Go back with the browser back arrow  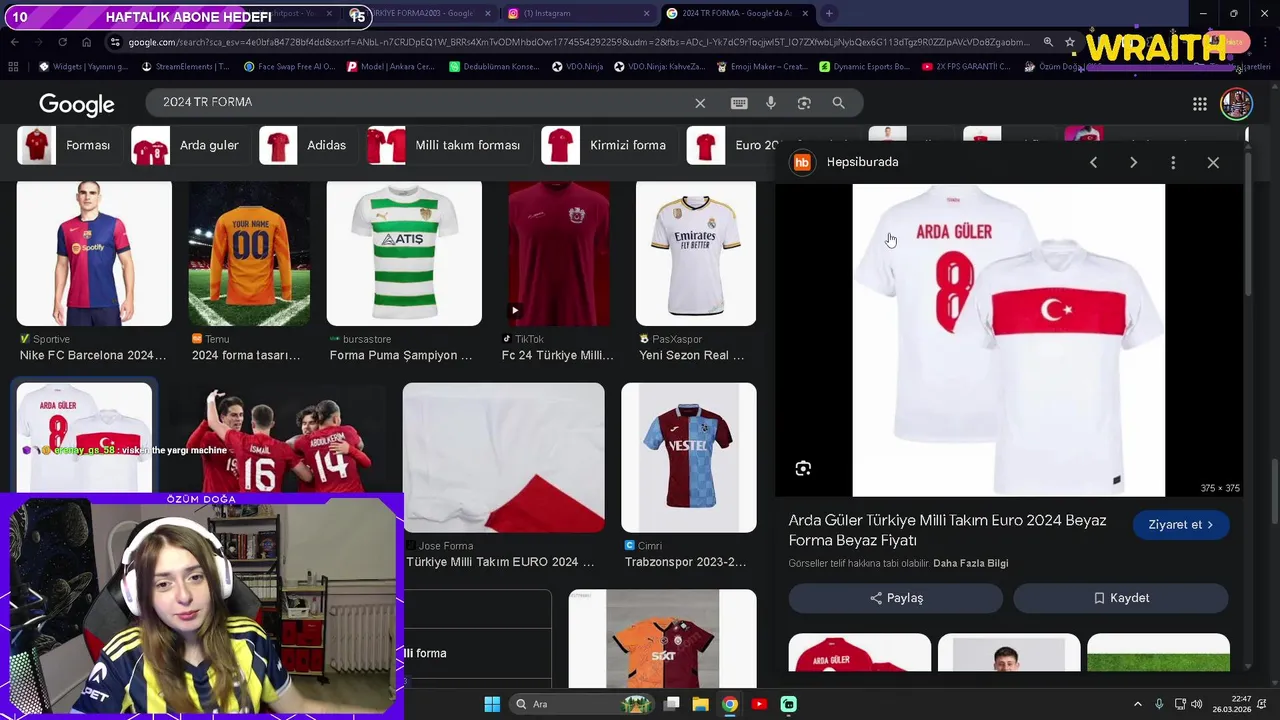point(14,42)
